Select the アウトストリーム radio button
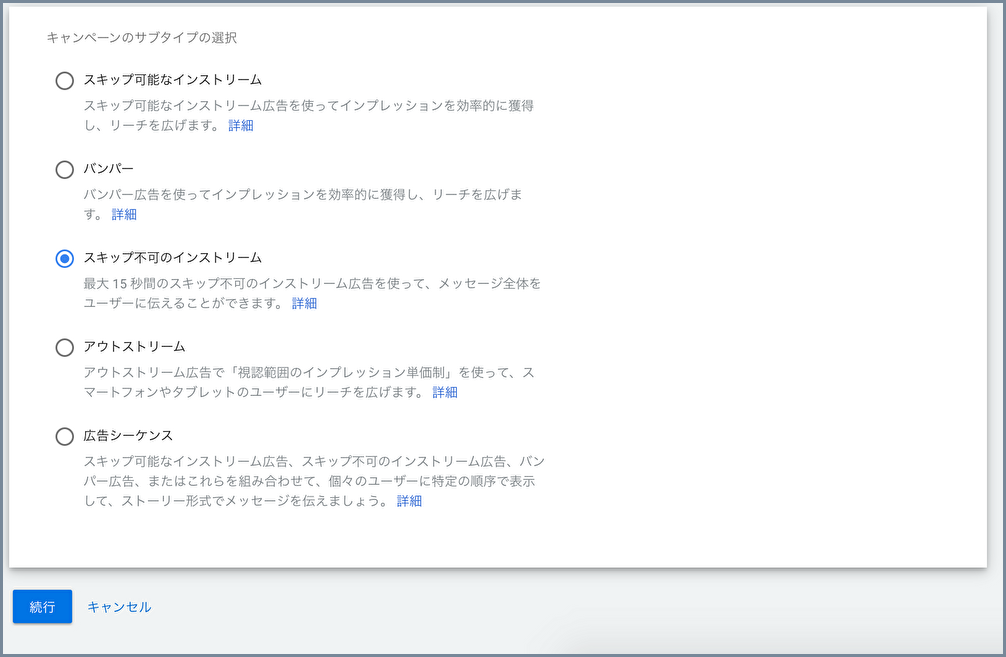This screenshot has width=1006, height=657. point(65,347)
